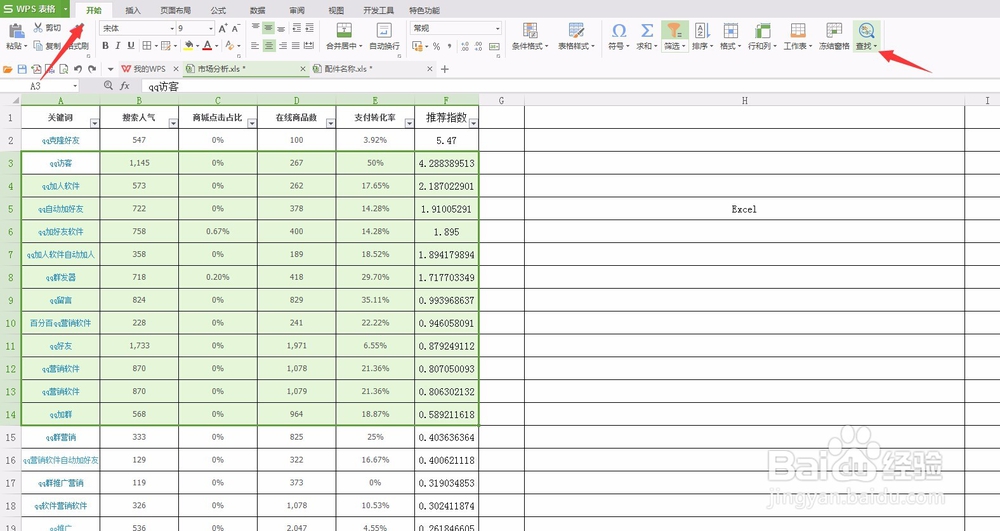Click the Copy (复制) icon
This screenshot has height=531, width=1000.
38,46
